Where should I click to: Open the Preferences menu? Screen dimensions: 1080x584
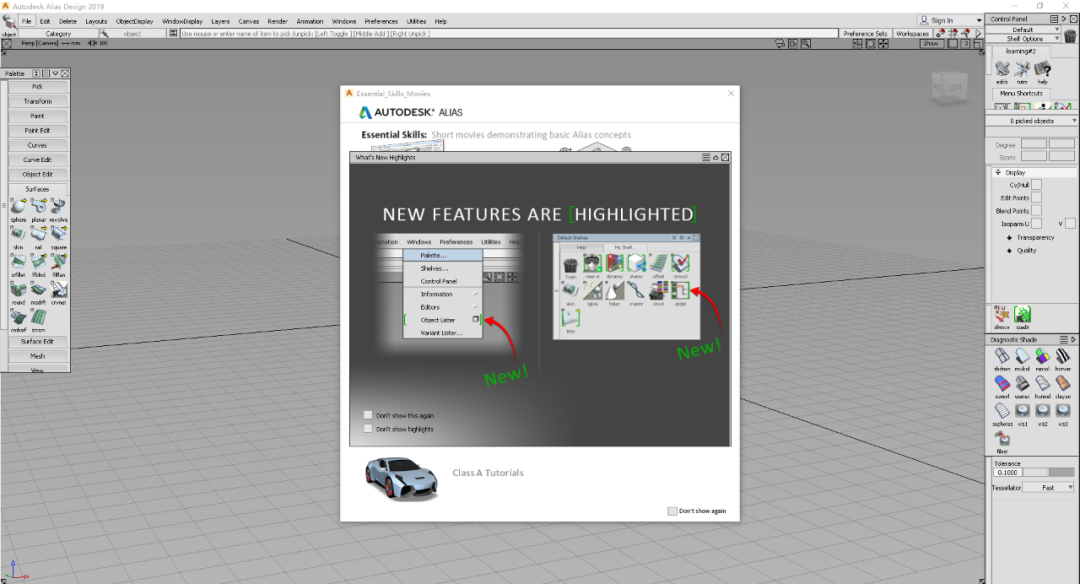click(381, 21)
